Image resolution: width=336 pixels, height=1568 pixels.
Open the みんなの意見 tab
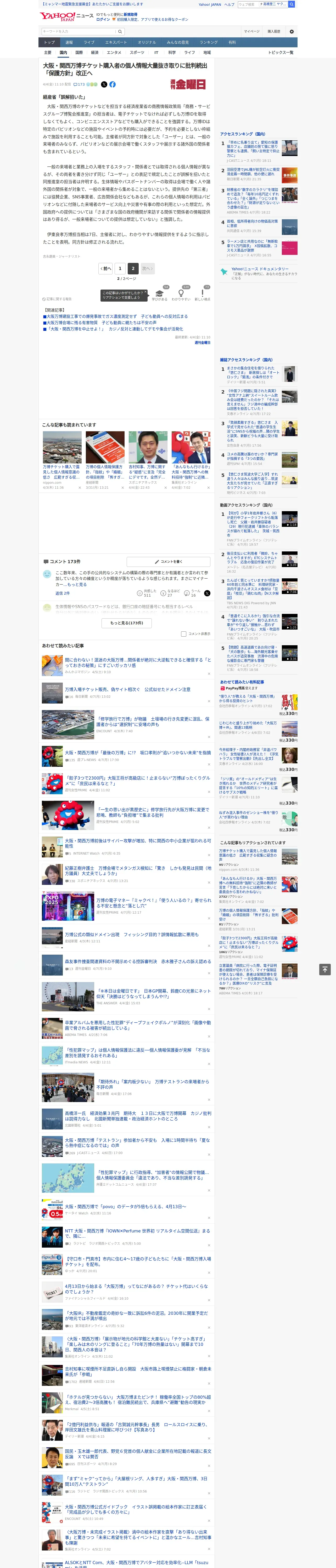pyautogui.click(x=177, y=43)
